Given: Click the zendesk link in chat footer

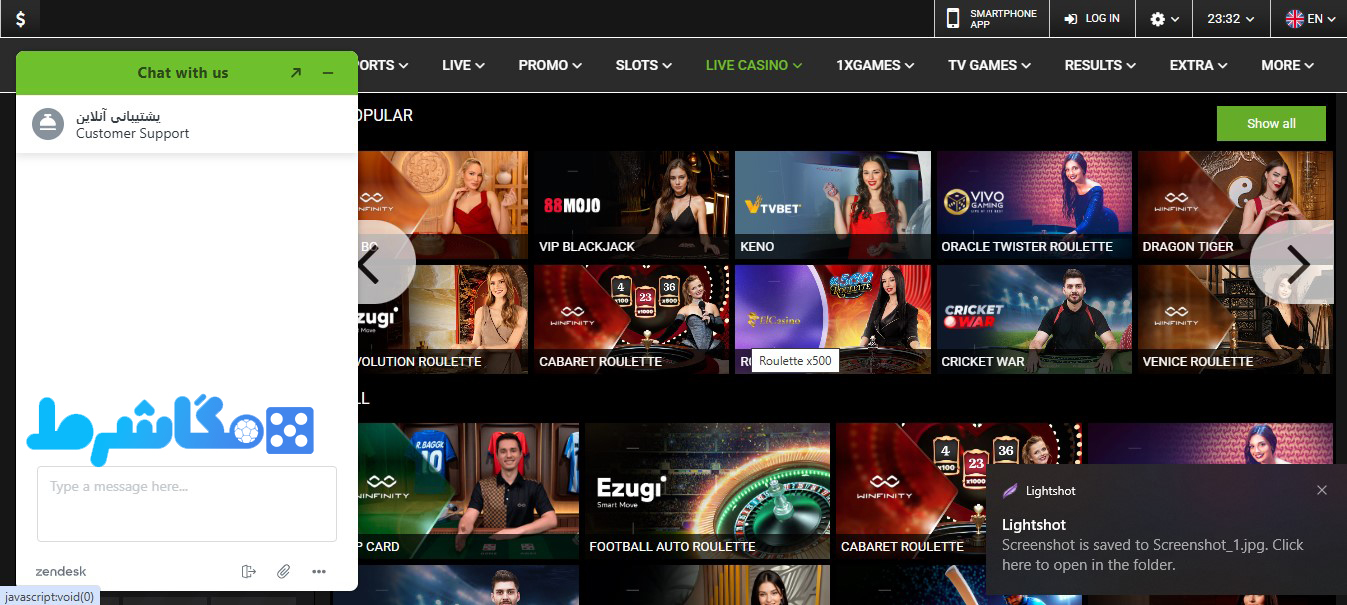Looking at the screenshot, I should click(x=61, y=571).
